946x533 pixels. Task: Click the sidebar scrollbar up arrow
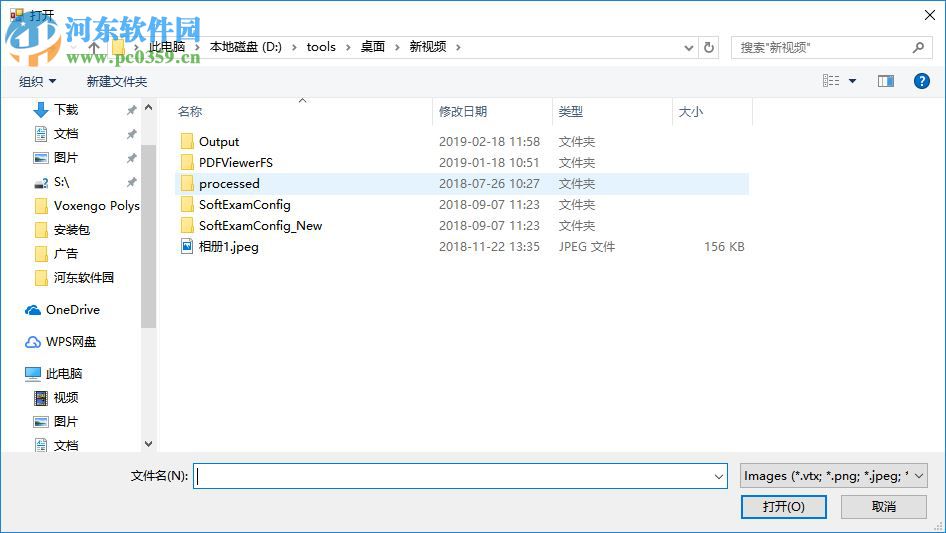coord(148,107)
